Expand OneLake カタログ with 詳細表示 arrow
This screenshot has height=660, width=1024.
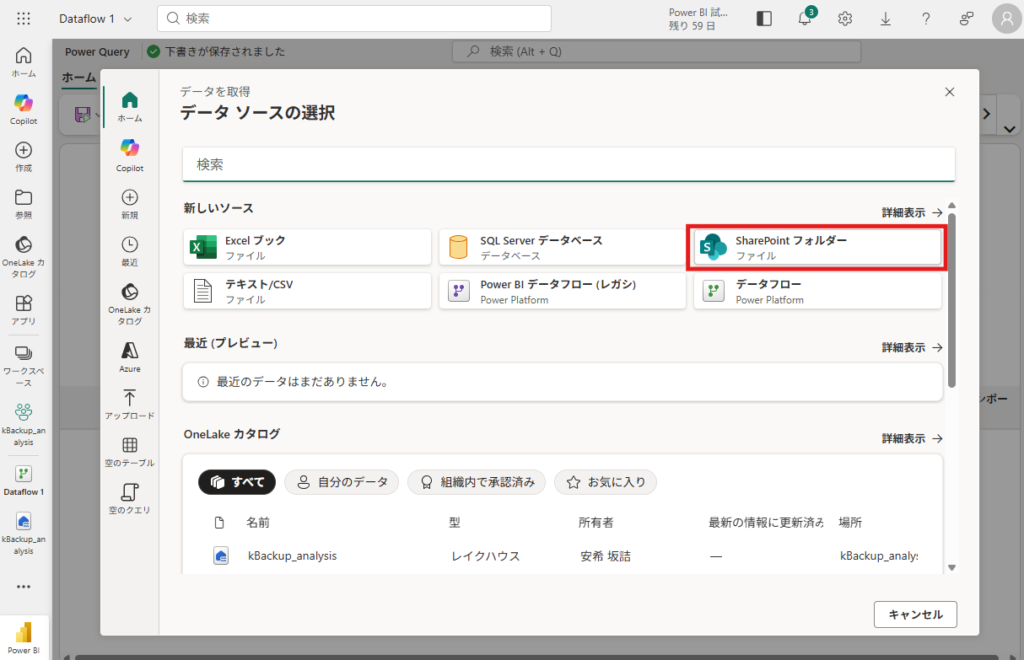[x=911, y=438]
